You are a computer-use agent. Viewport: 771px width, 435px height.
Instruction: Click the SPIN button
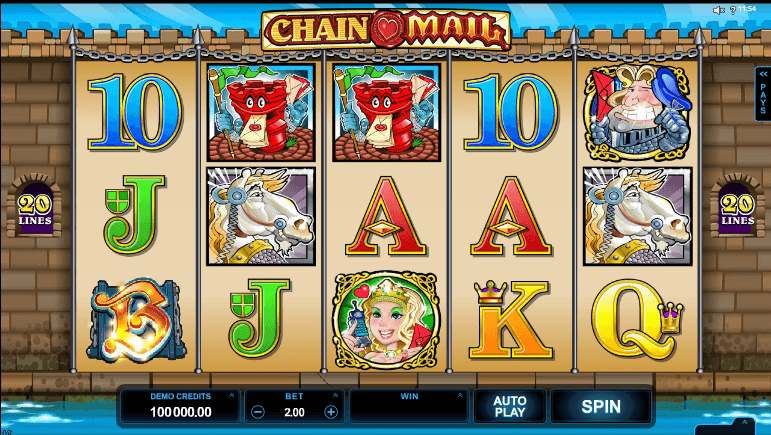601,406
